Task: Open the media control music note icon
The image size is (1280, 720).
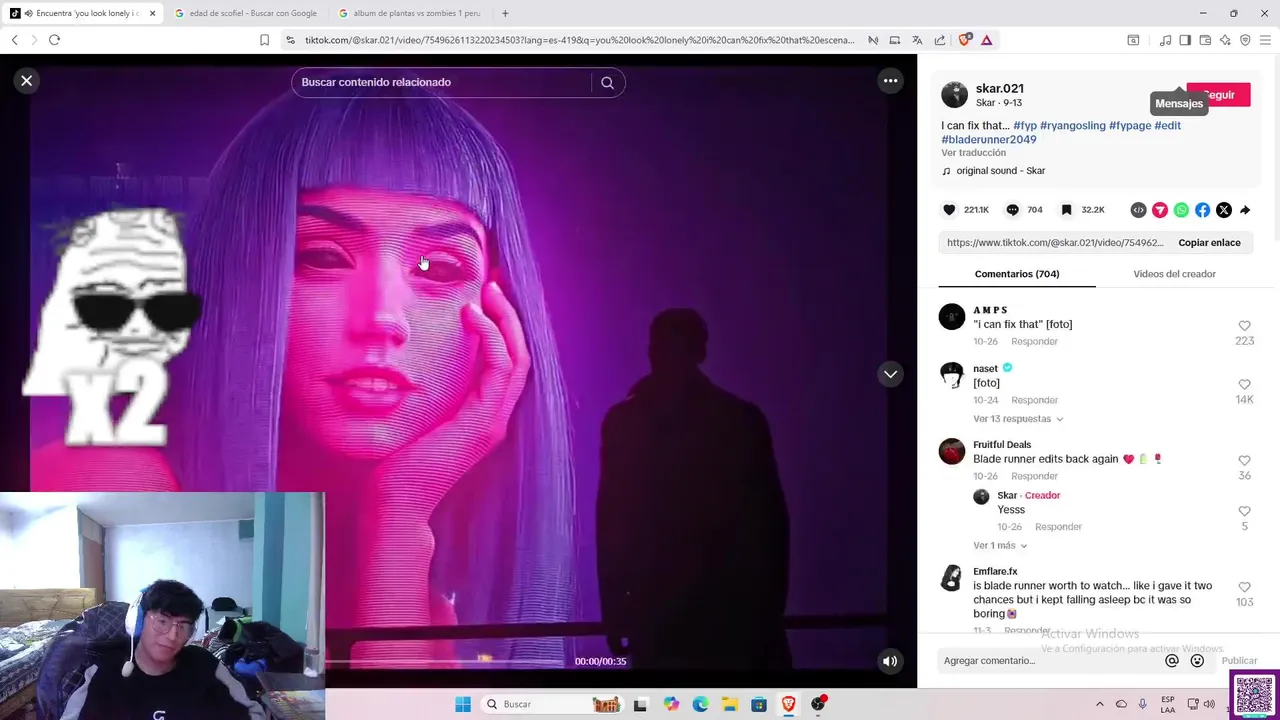Action: tap(1165, 40)
